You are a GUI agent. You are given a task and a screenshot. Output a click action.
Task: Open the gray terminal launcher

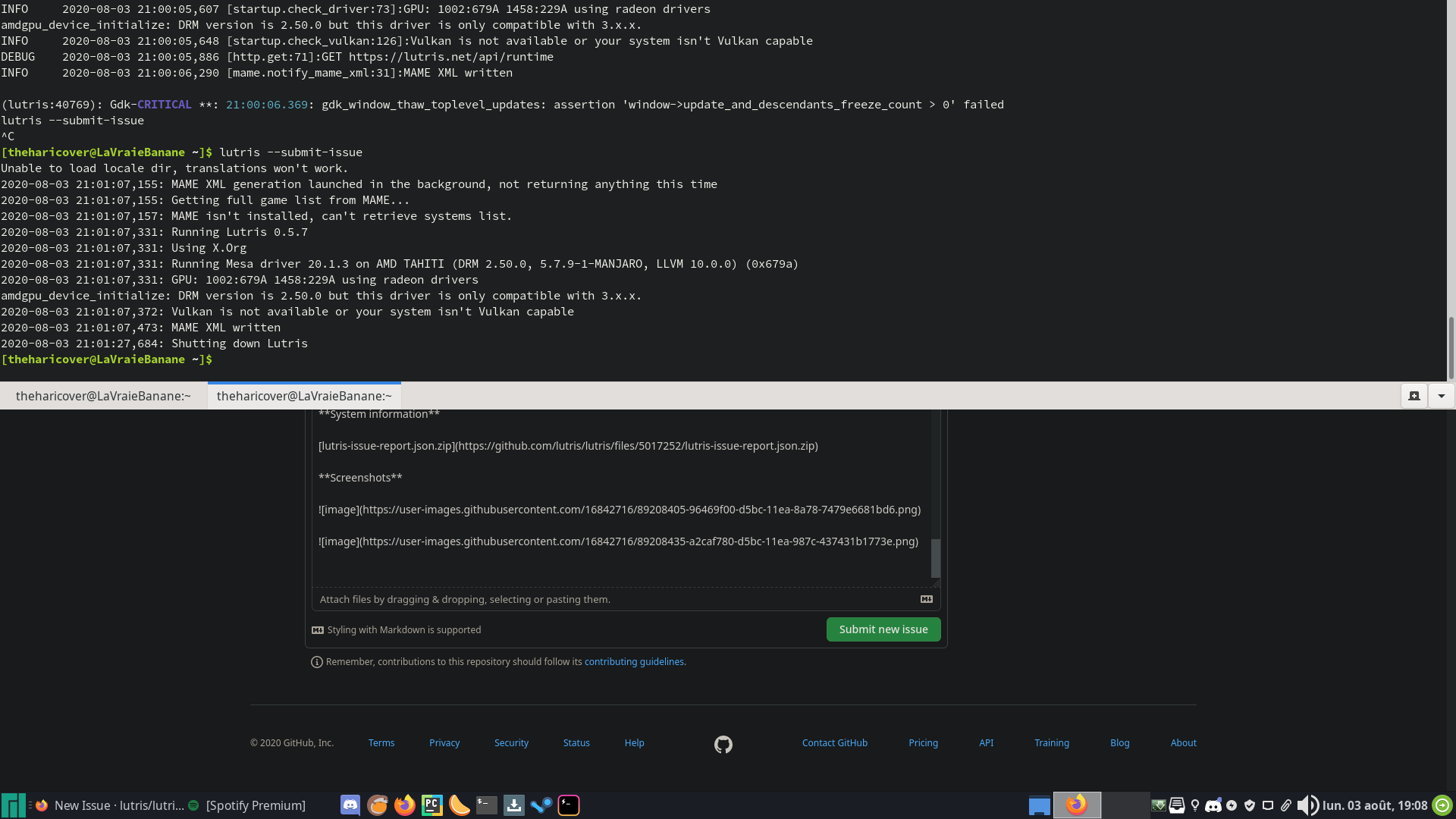pos(487,805)
